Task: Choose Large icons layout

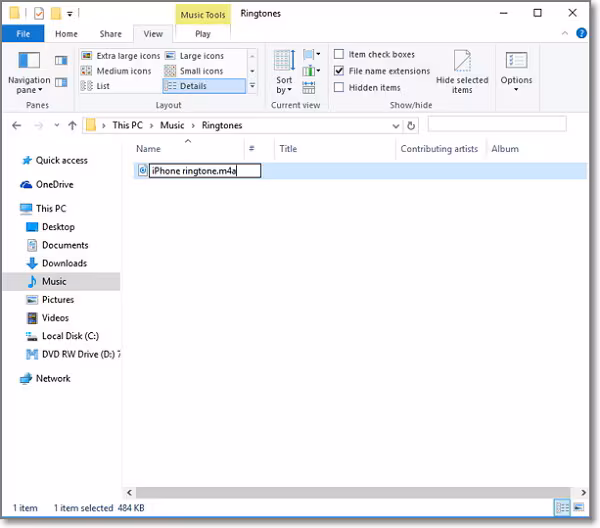Action: click(195, 56)
